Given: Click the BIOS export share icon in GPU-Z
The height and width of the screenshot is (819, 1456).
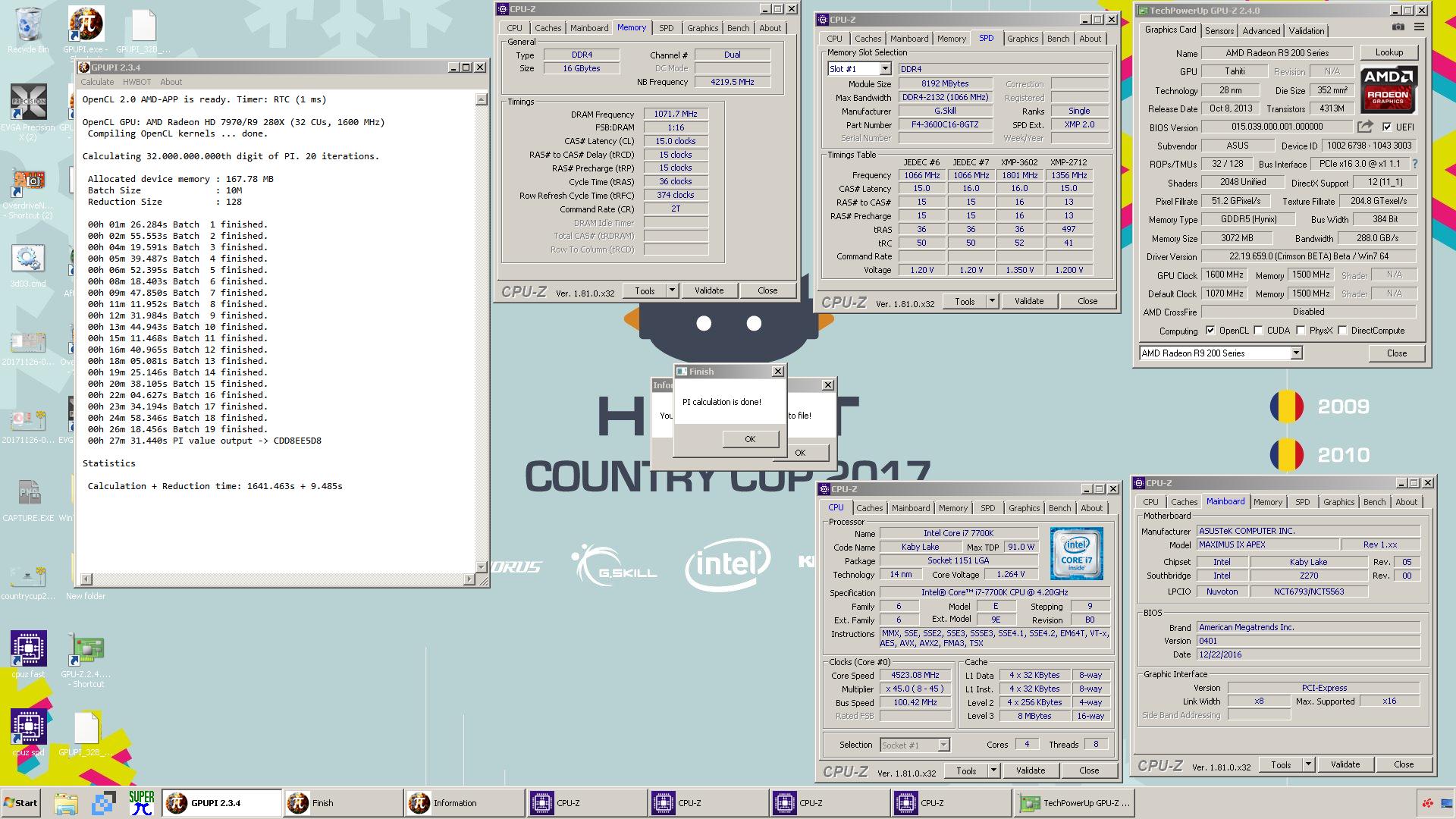Looking at the screenshot, I should [x=1365, y=127].
